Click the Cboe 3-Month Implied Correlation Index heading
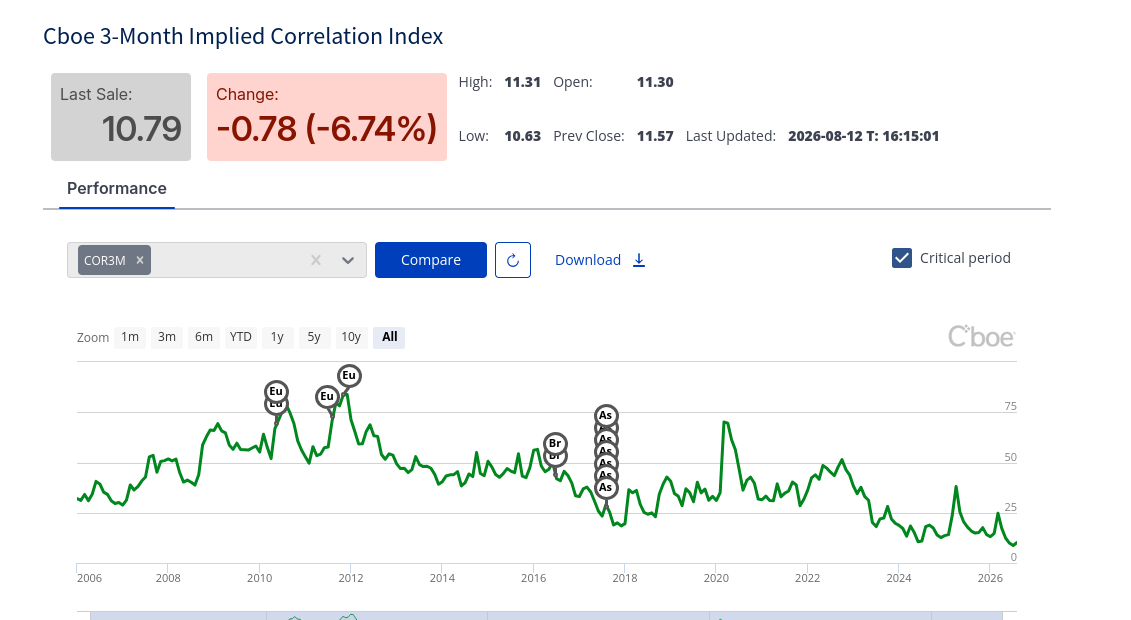This screenshot has width=1131, height=620. 243,36
